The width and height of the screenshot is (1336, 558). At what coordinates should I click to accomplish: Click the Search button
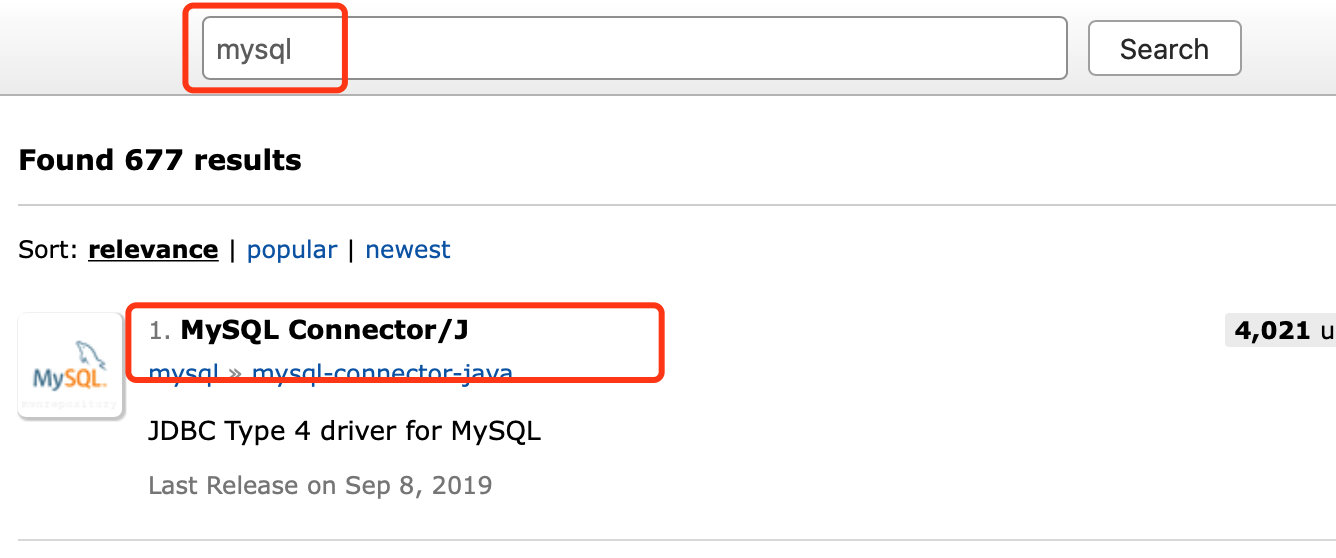pyautogui.click(x=1164, y=48)
